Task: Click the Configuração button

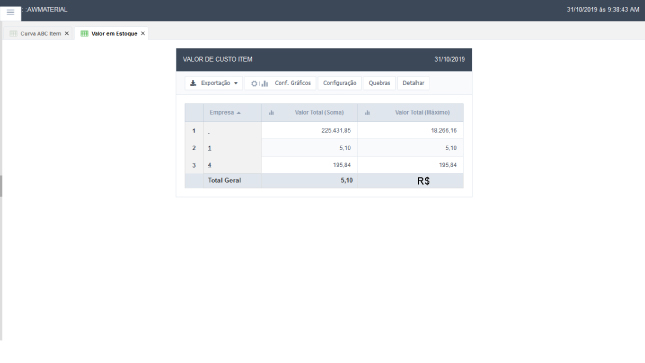Action: 339,83
